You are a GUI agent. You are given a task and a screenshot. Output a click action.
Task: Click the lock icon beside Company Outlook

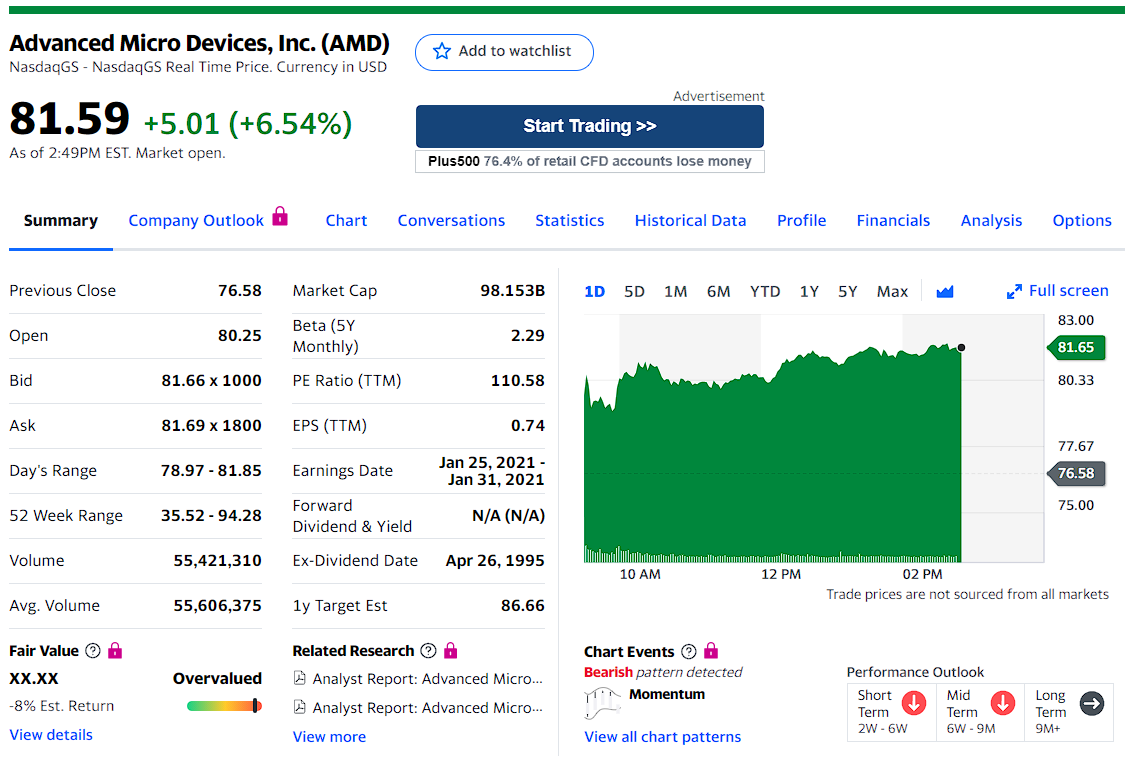click(x=281, y=216)
